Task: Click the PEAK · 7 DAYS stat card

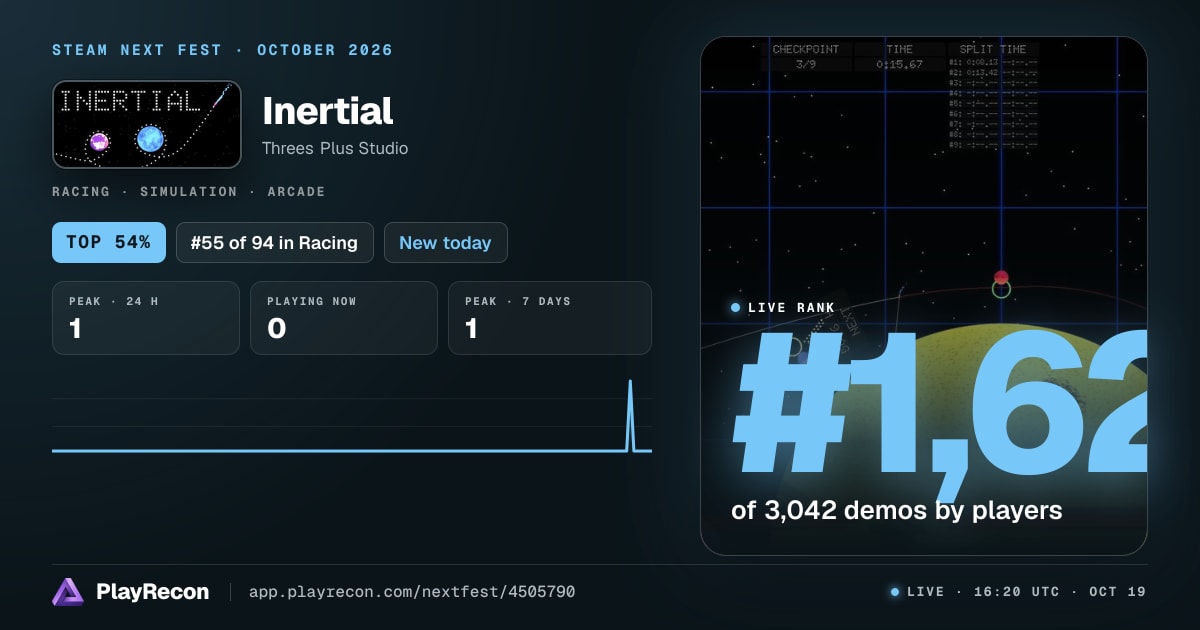Action: coord(550,318)
